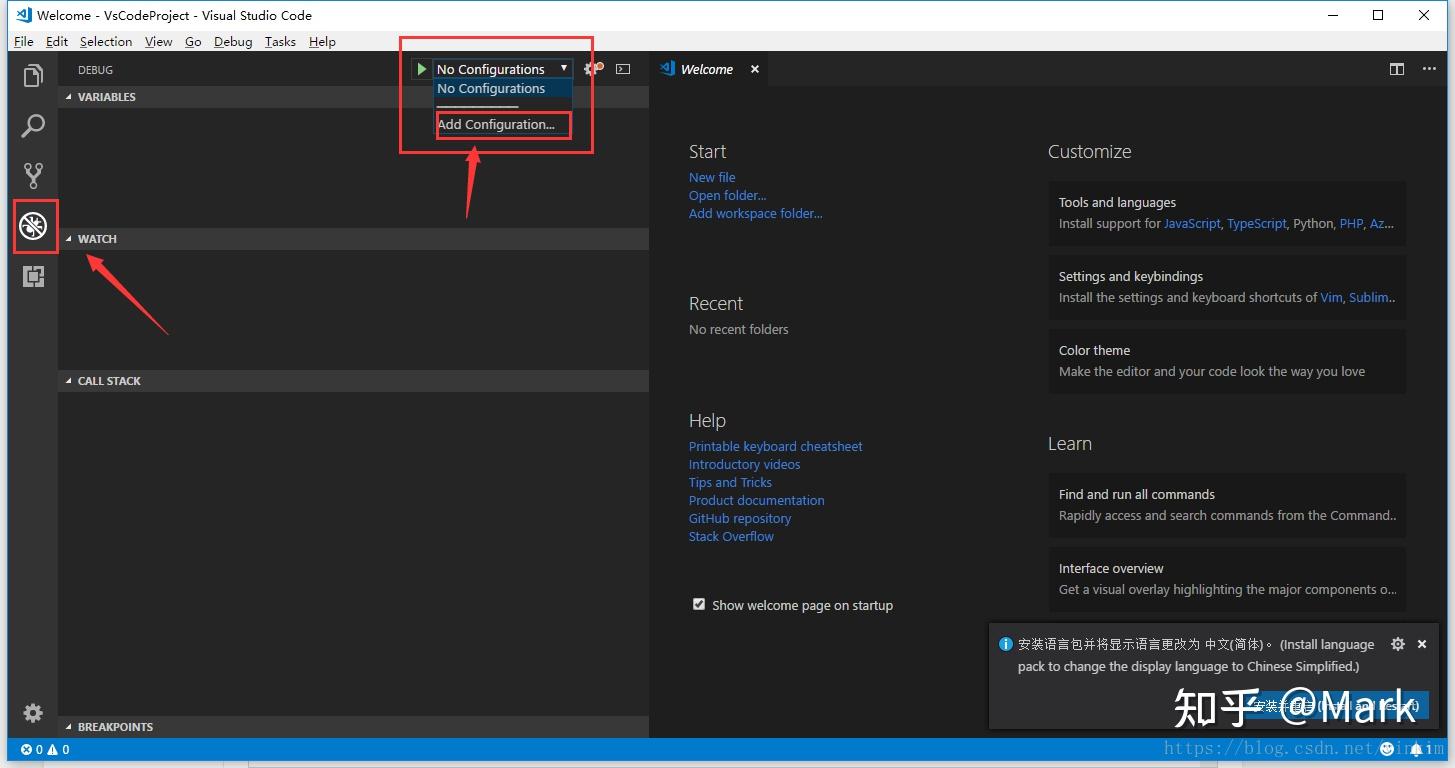Expand the BREAKPOINTS section
The image size is (1455, 768).
tap(115, 727)
